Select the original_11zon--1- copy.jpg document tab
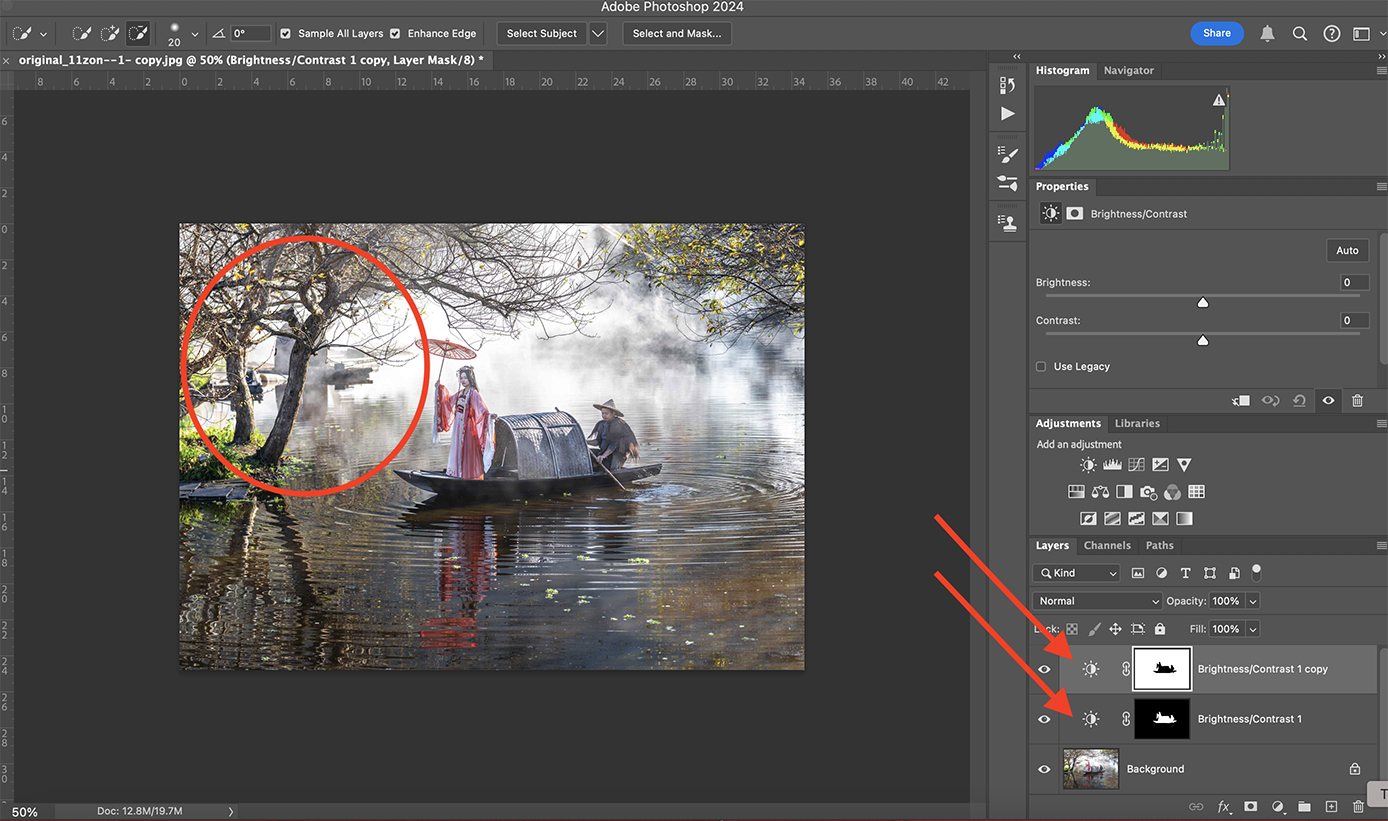Viewport: 1388px width, 821px height. point(251,60)
